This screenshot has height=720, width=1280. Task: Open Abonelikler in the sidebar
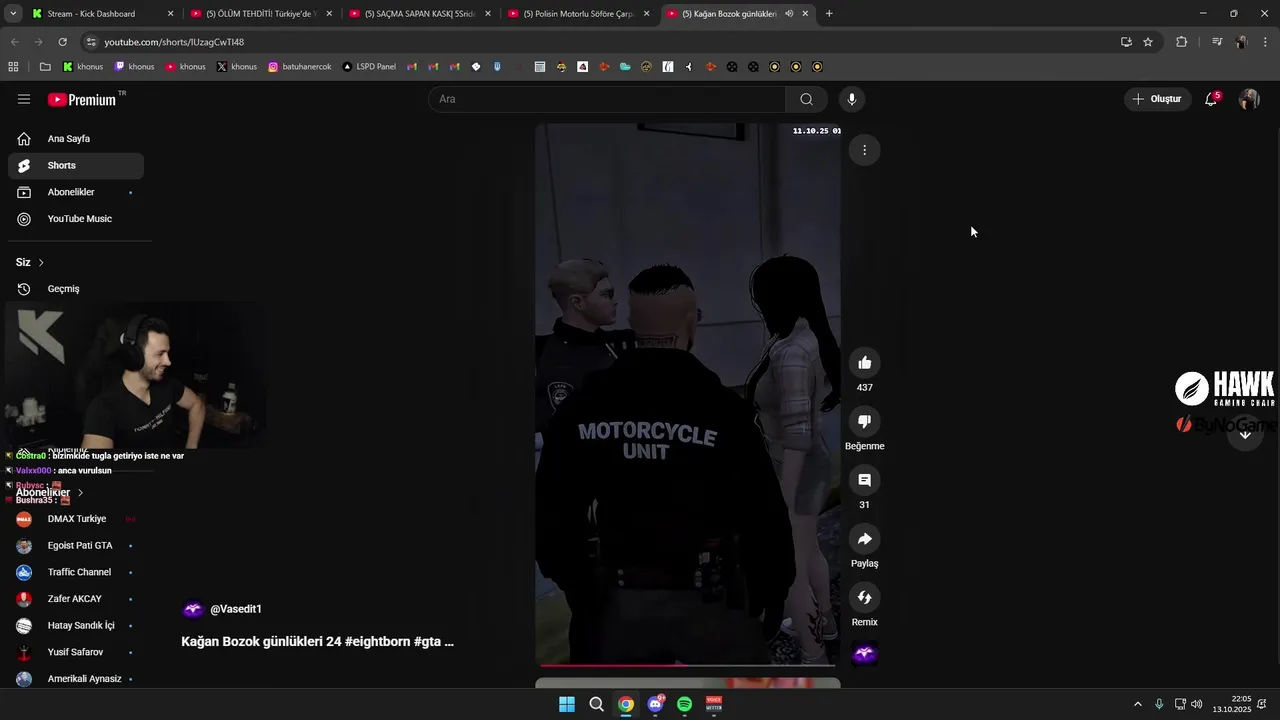point(76,192)
